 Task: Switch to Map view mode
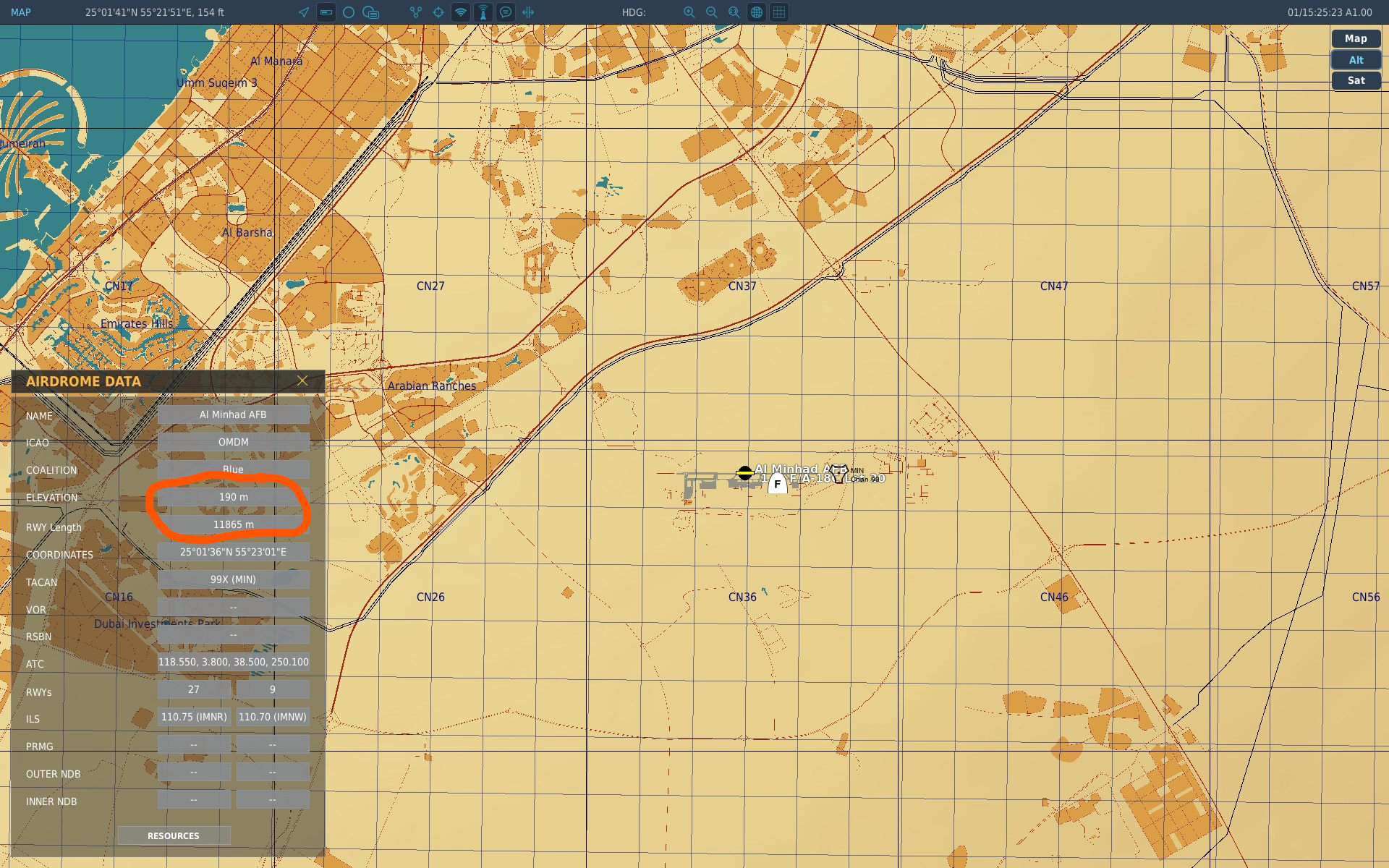[x=1356, y=39]
